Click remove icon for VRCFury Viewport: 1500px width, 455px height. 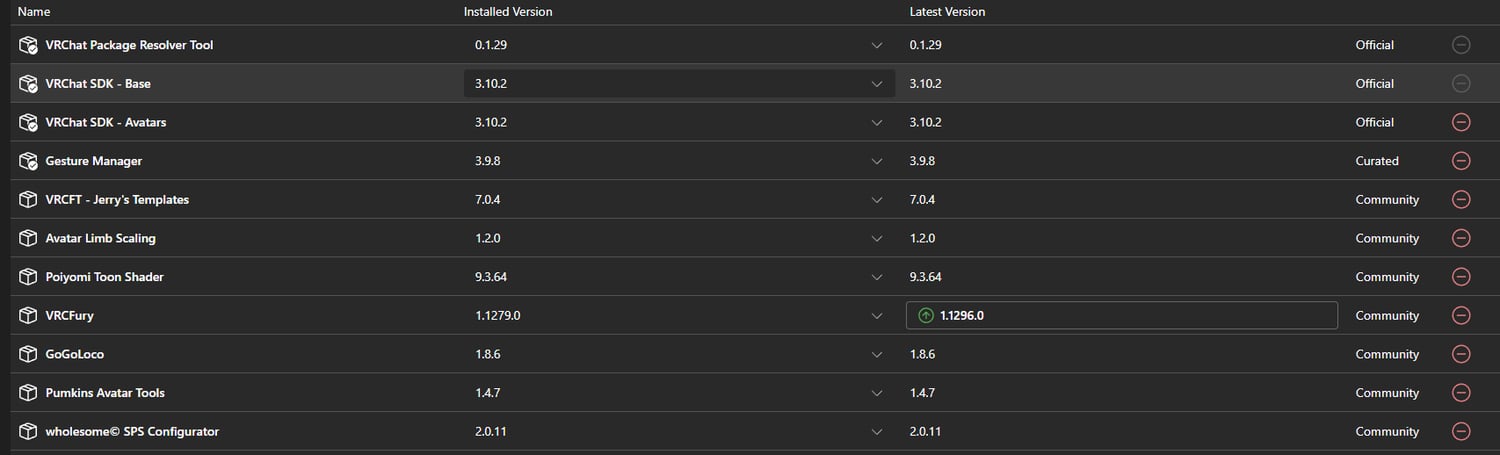click(1460, 315)
